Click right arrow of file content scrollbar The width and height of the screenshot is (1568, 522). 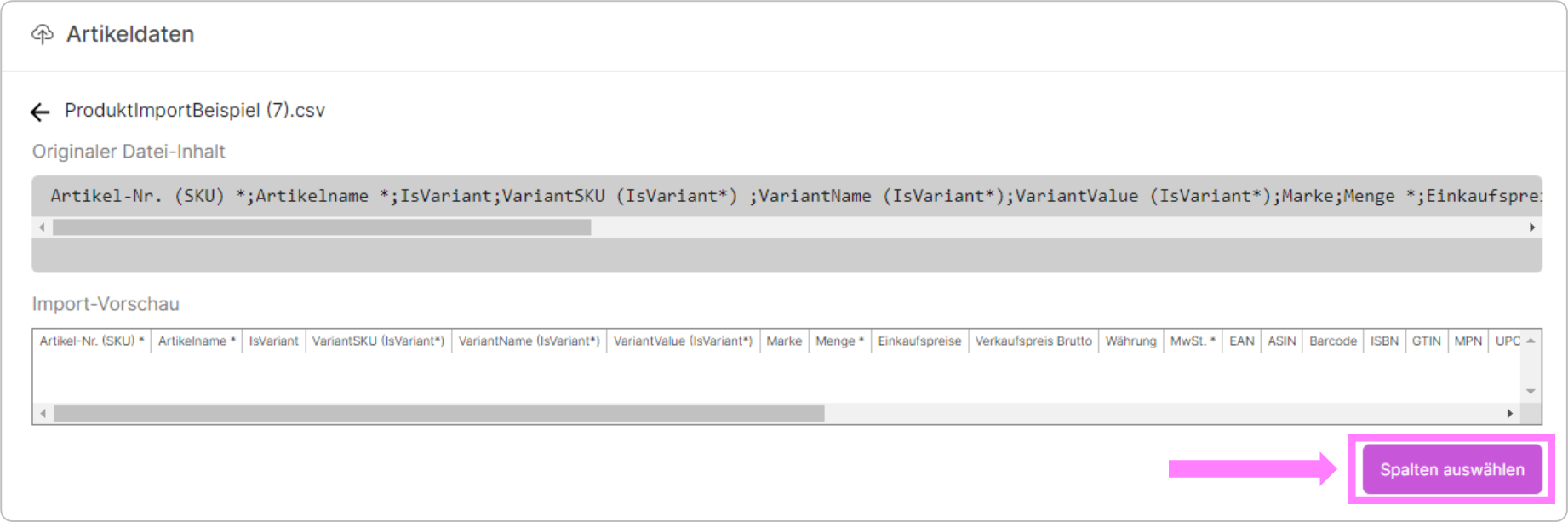(x=1532, y=227)
